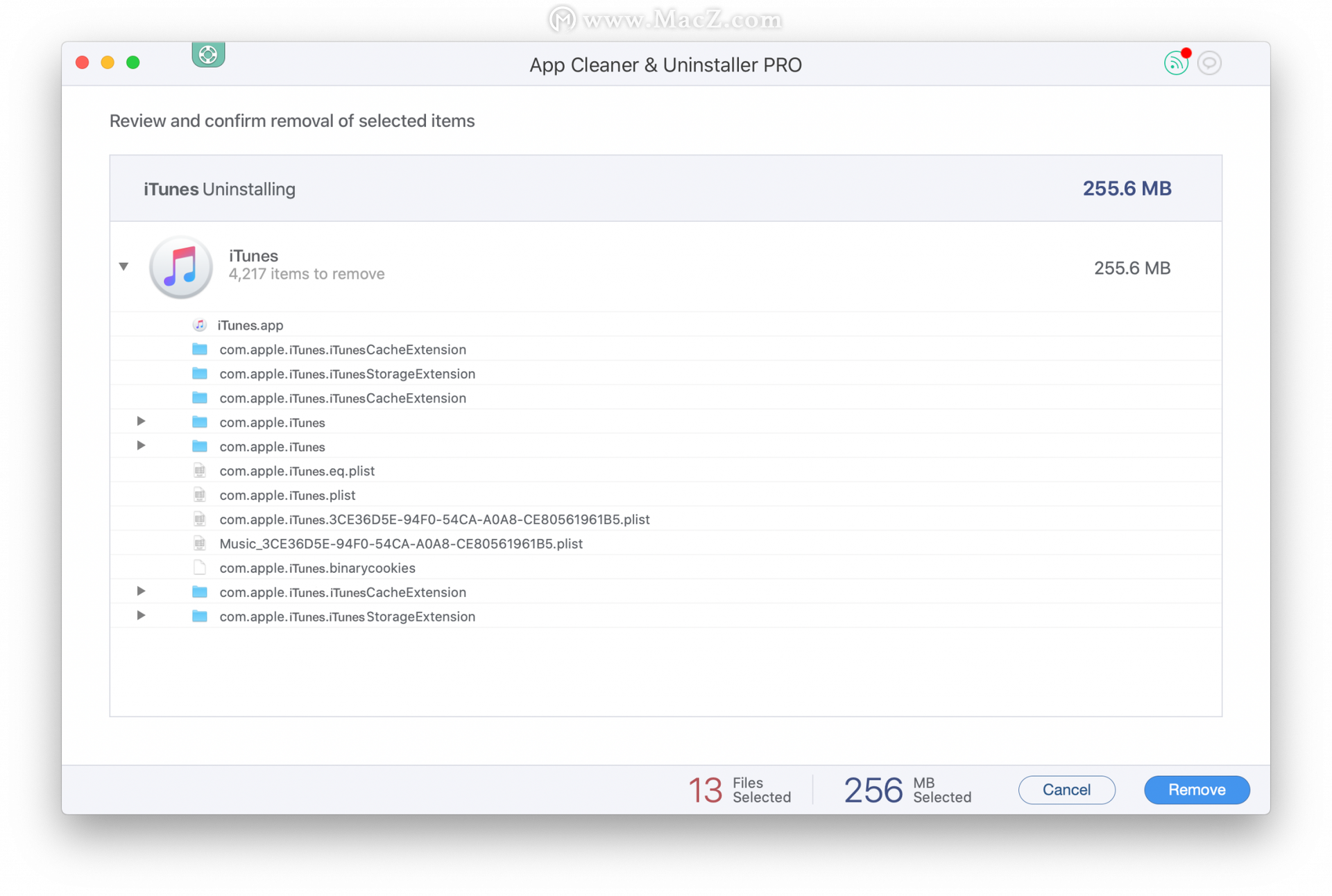Click the 'iTunes Uninstalling' header

click(x=219, y=189)
